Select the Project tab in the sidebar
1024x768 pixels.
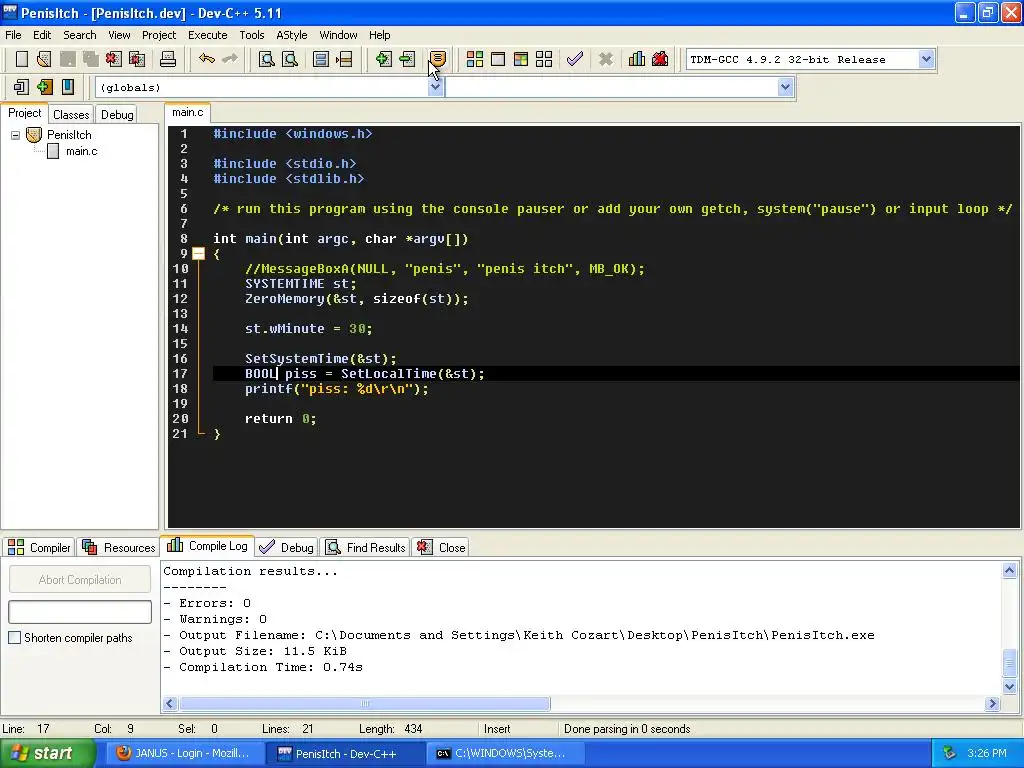click(25, 114)
